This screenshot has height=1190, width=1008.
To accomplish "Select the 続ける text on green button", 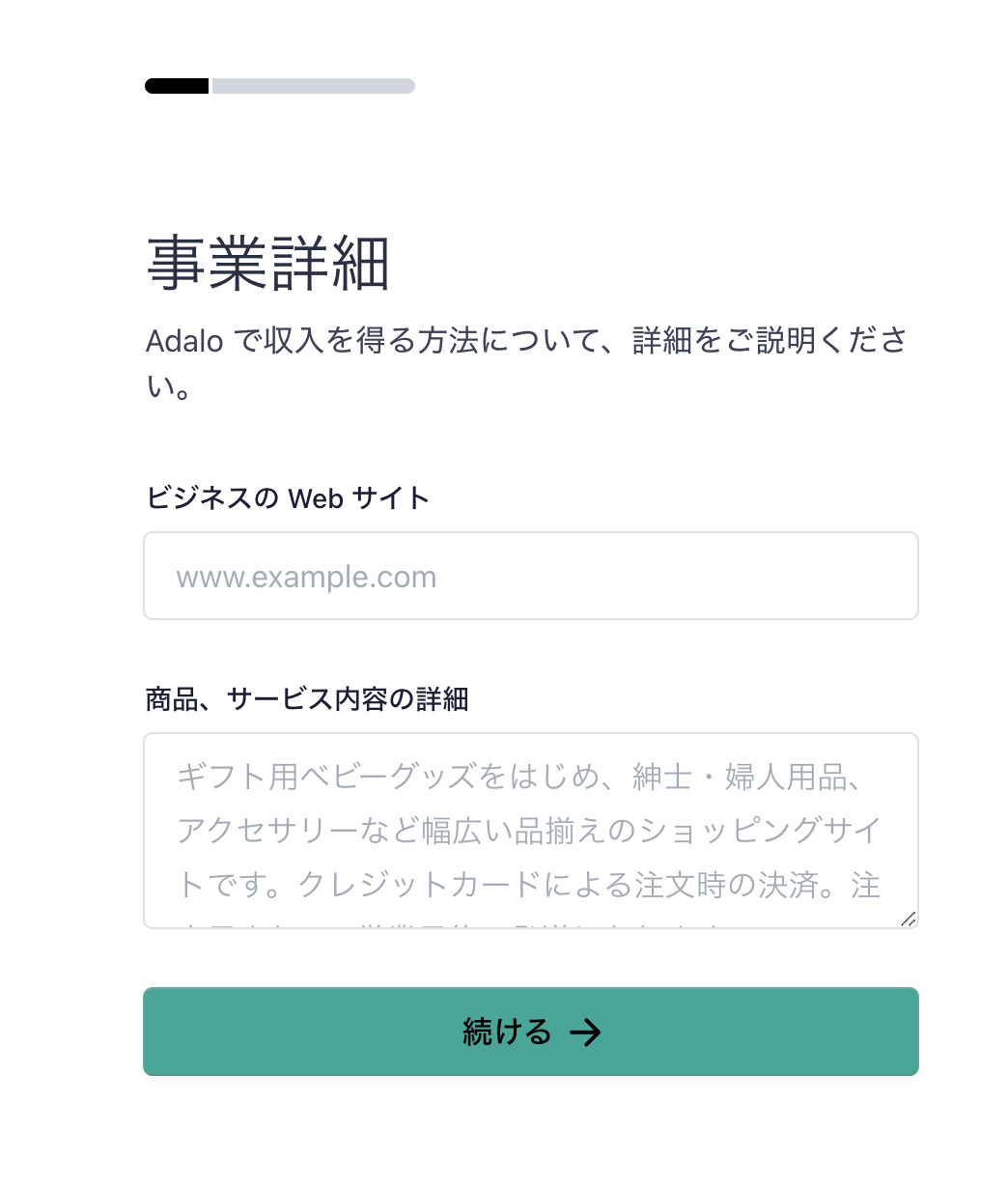I will [x=507, y=1033].
